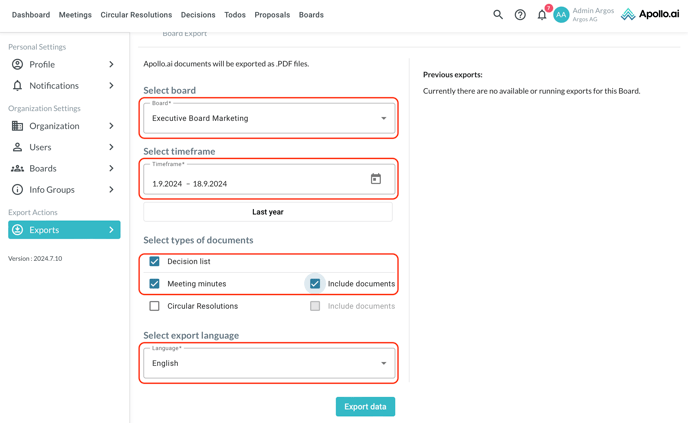The height and width of the screenshot is (423, 688).
Task: Toggle the Meeting minutes checkbox
Action: click(154, 284)
